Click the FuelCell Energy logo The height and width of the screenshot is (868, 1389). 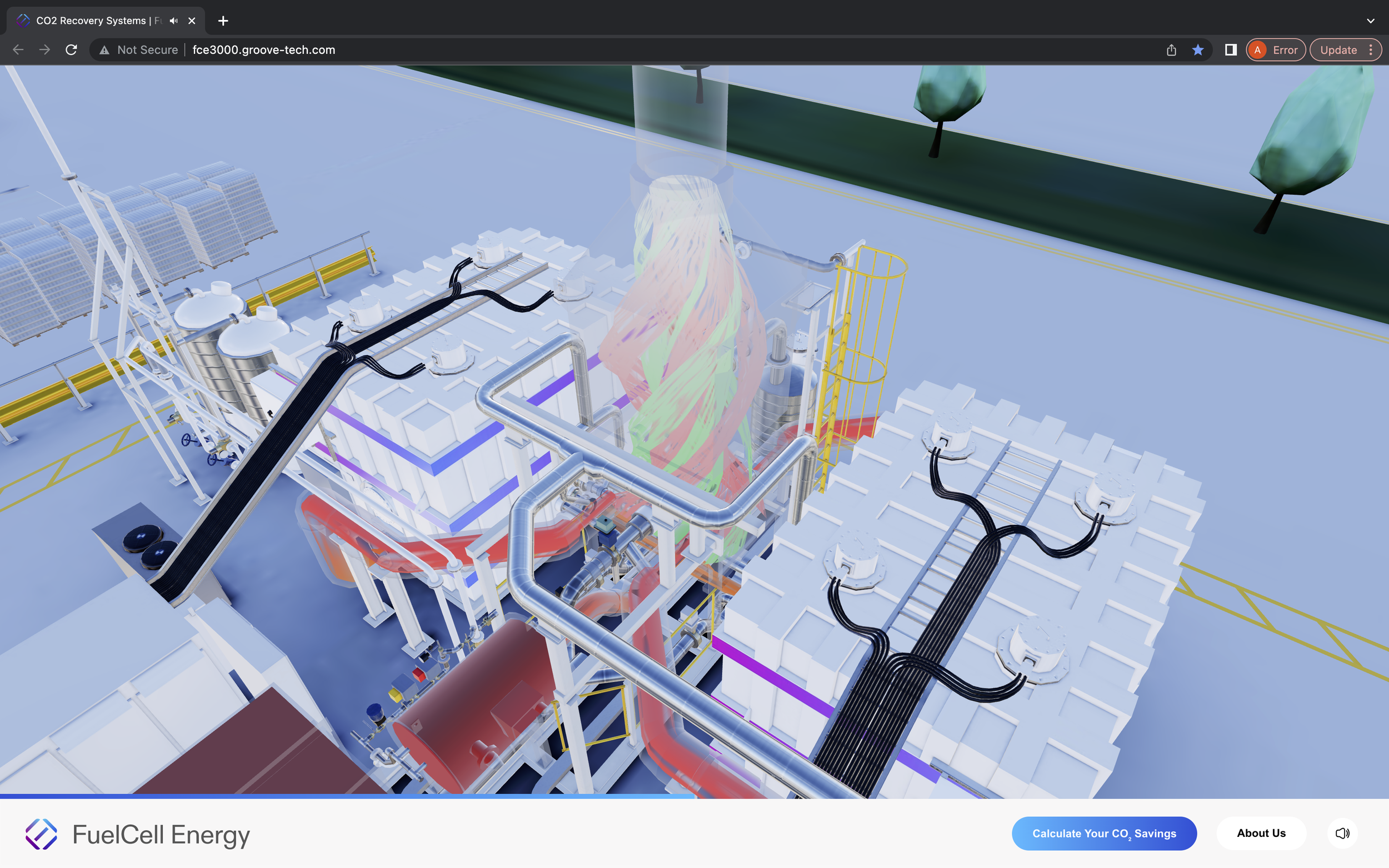click(x=138, y=834)
